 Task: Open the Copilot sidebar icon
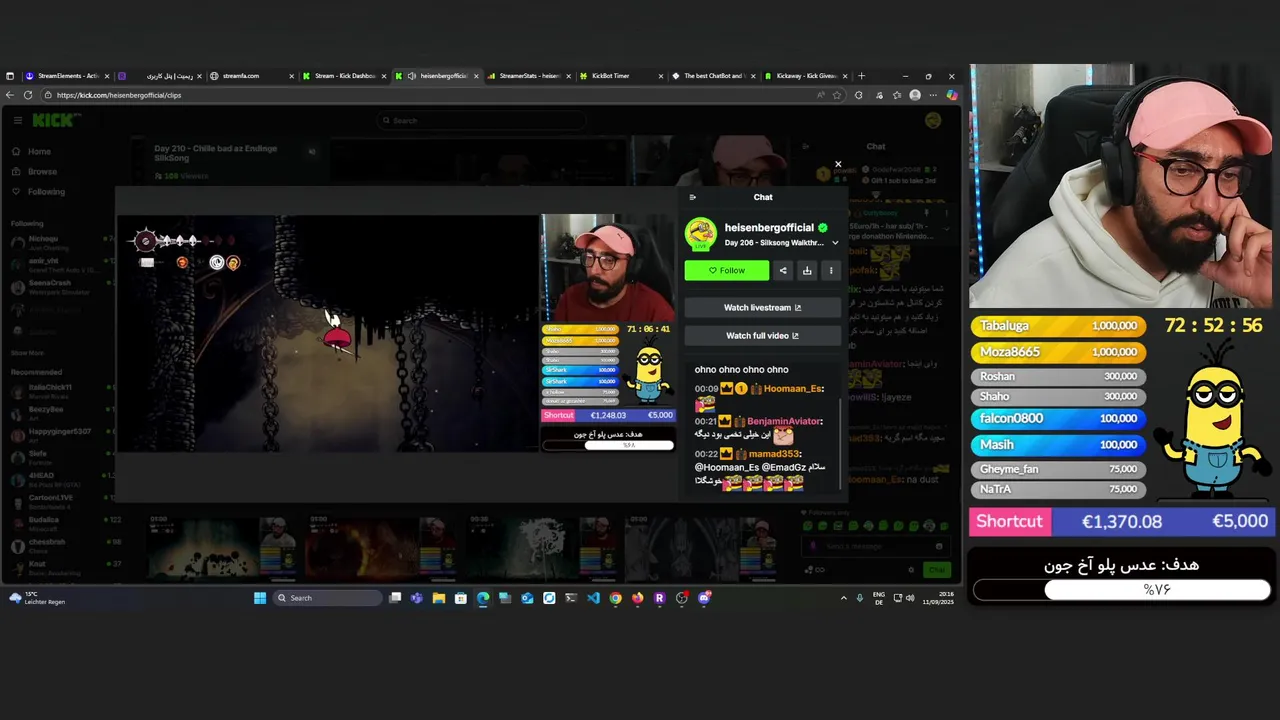[952, 95]
